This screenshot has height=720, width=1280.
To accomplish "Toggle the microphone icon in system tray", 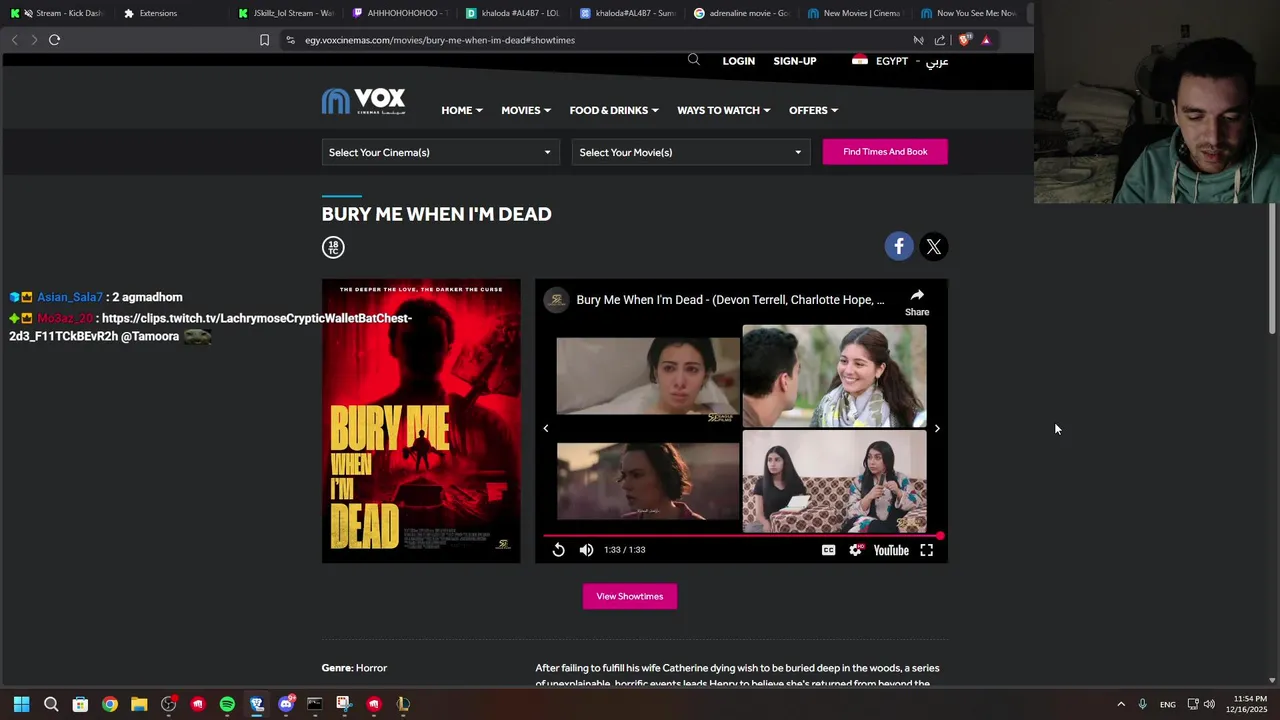I will (1142, 704).
